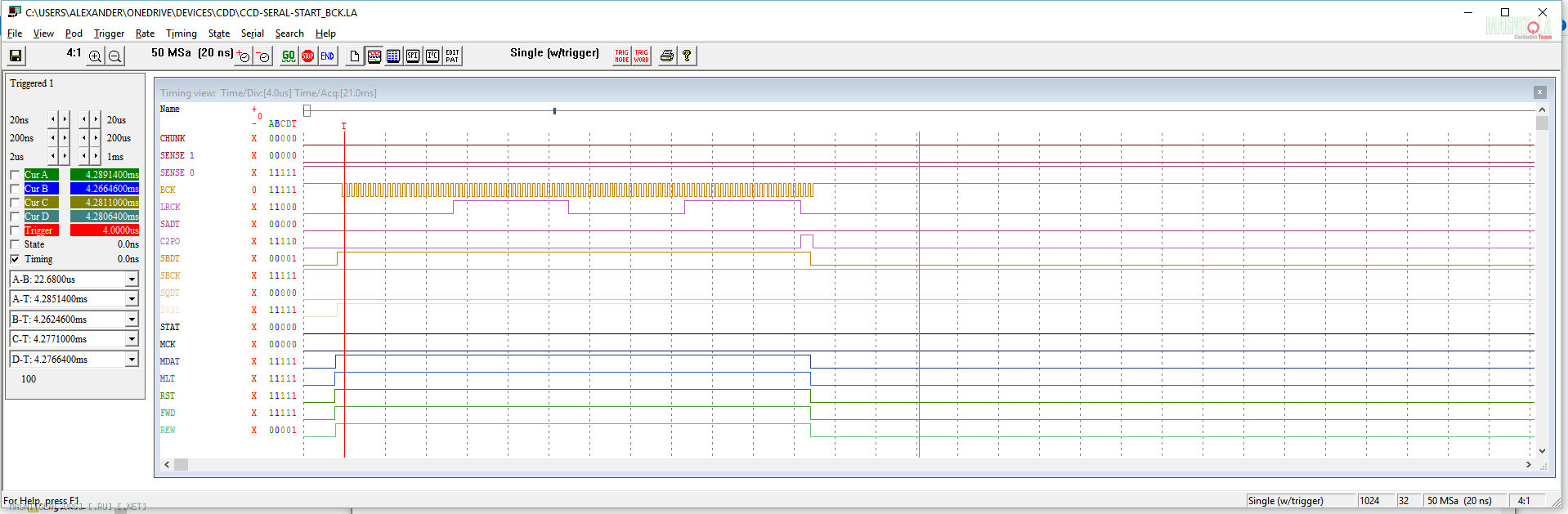Viewport: 1568px width, 514px height.
Task: Decrease sample rate with the minus clock icon
Action: (x=263, y=56)
